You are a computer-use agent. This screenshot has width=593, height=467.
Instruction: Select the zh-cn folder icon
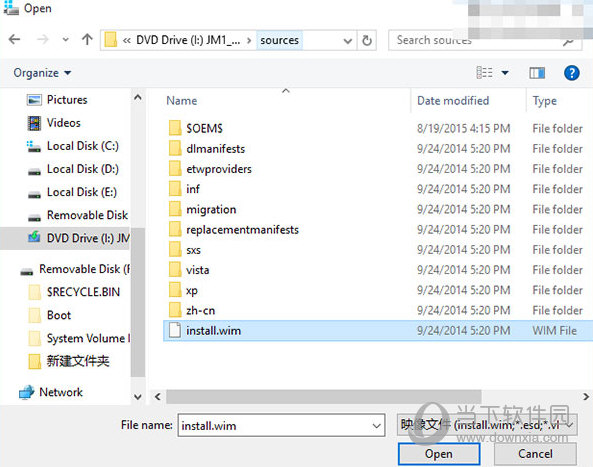[x=175, y=310]
